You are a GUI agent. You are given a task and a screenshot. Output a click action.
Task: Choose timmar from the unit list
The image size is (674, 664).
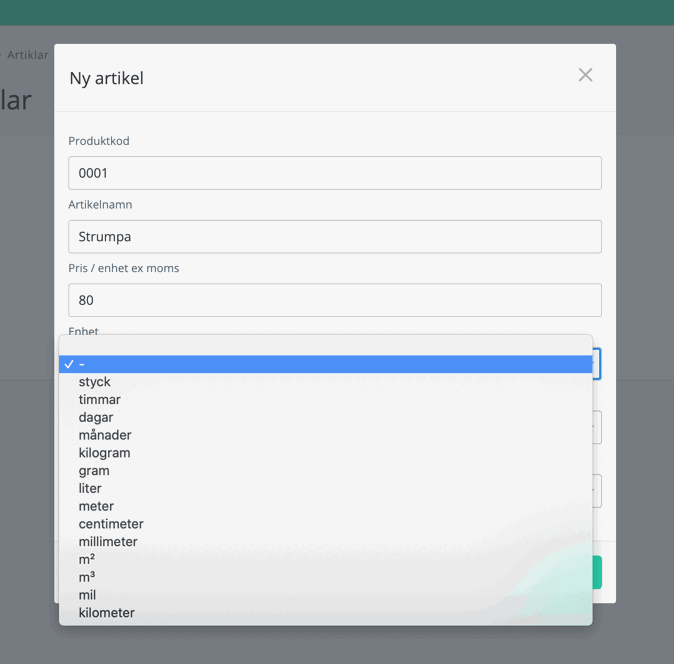click(x=100, y=400)
